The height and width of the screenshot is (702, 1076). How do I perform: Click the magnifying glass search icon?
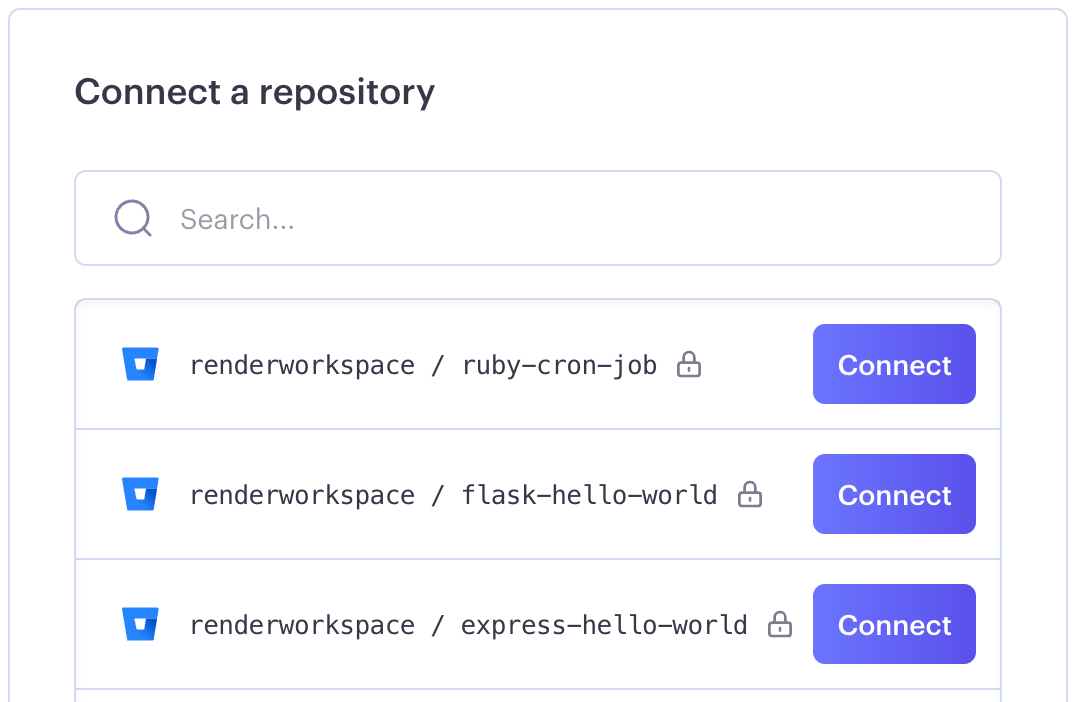(x=132, y=218)
